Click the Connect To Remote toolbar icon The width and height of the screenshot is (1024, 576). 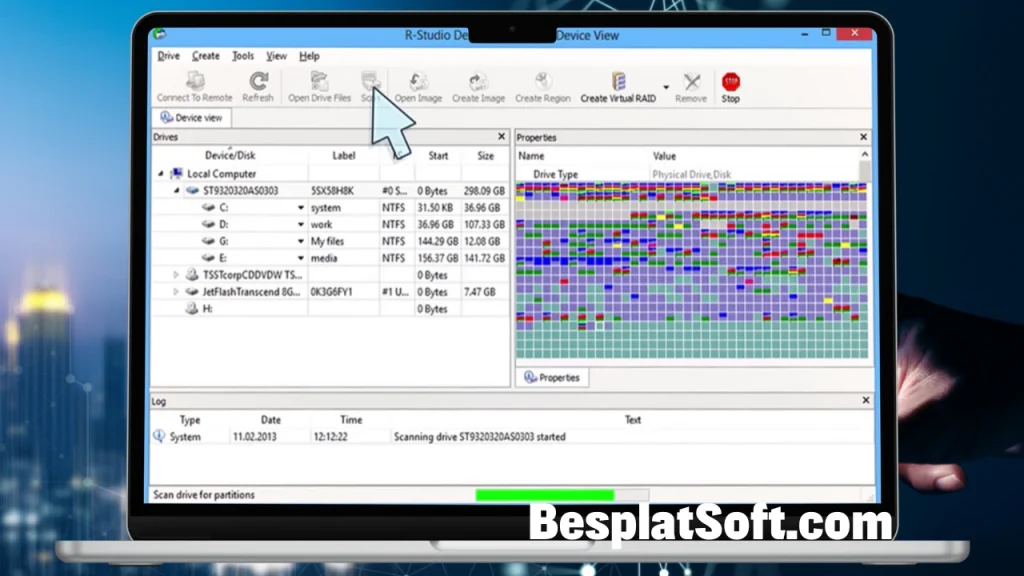(194, 83)
